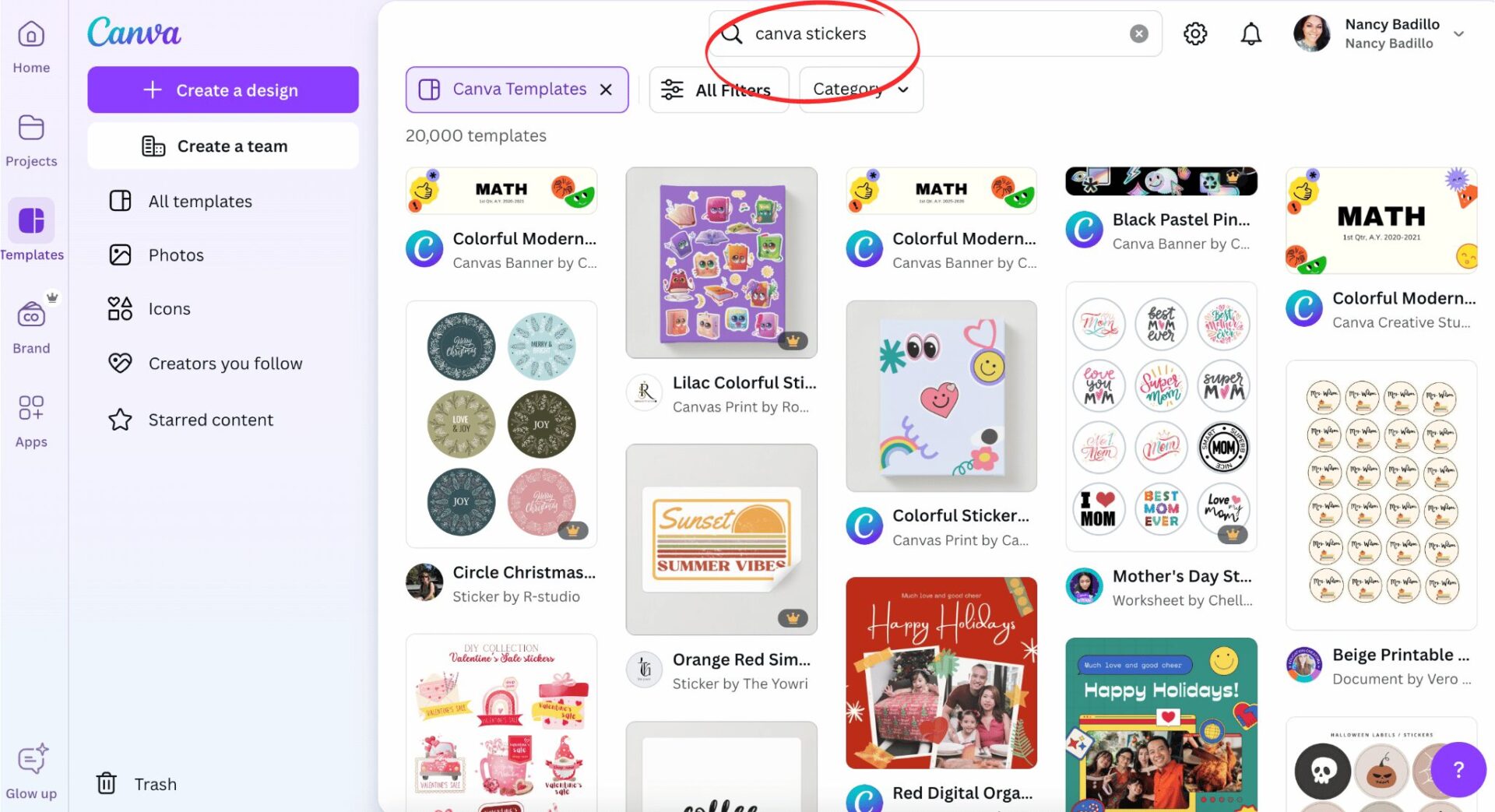The height and width of the screenshot is (812, 1495).
Task: Open the Apps sidebar icon
Action: (31, 407)
